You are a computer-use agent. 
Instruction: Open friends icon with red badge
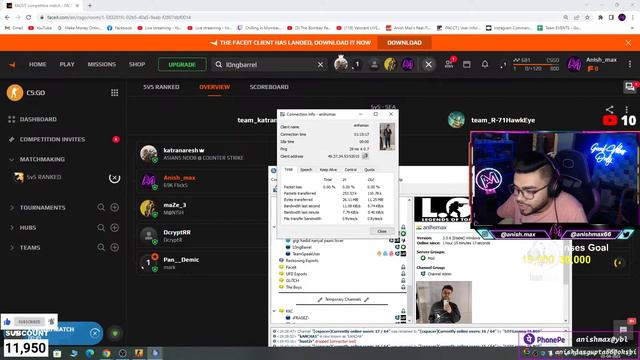click(449, 64)
